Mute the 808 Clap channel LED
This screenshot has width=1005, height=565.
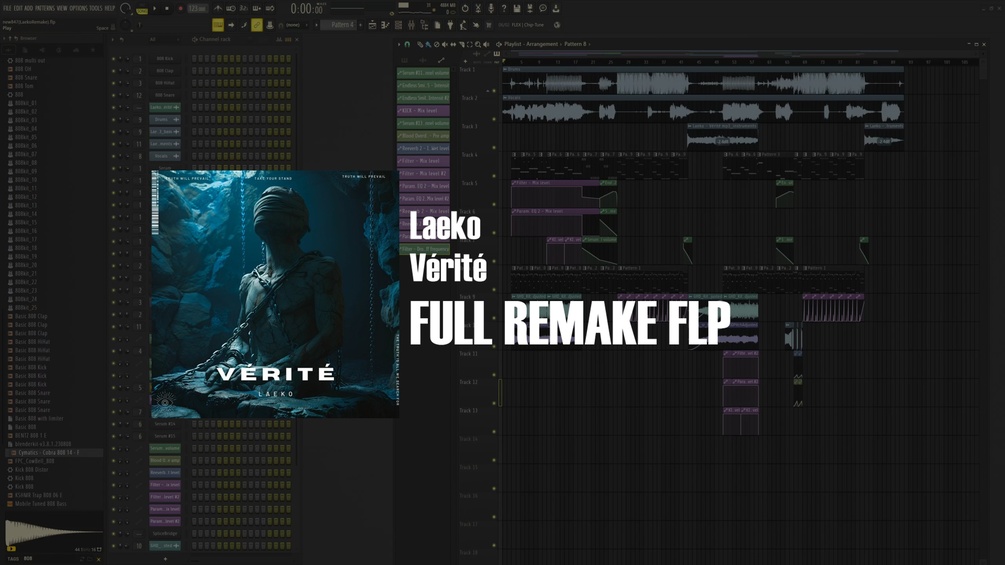coord(113,71)
